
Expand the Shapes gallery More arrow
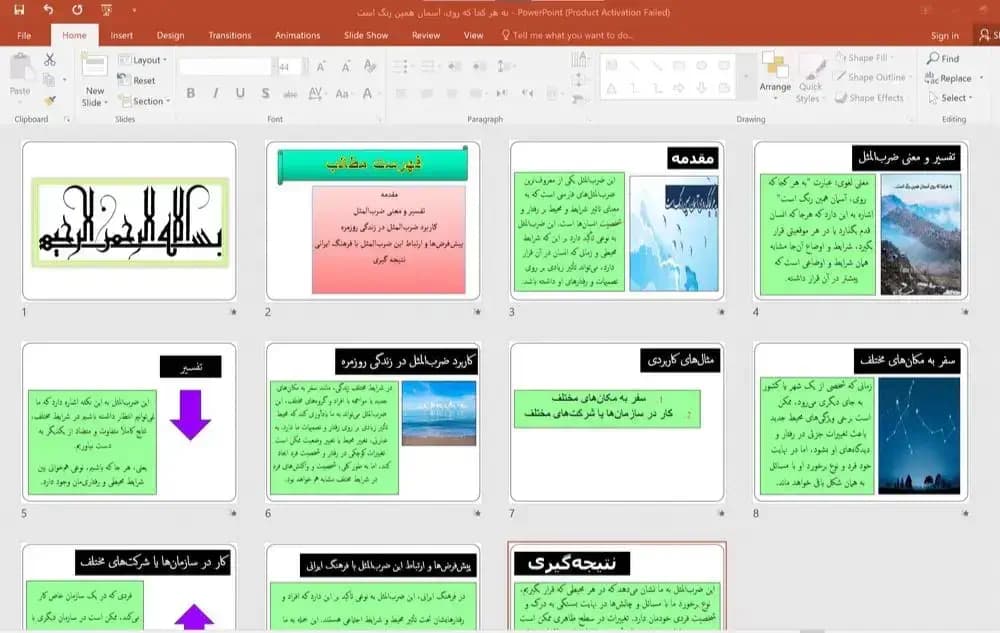click(x=746, y=77)
